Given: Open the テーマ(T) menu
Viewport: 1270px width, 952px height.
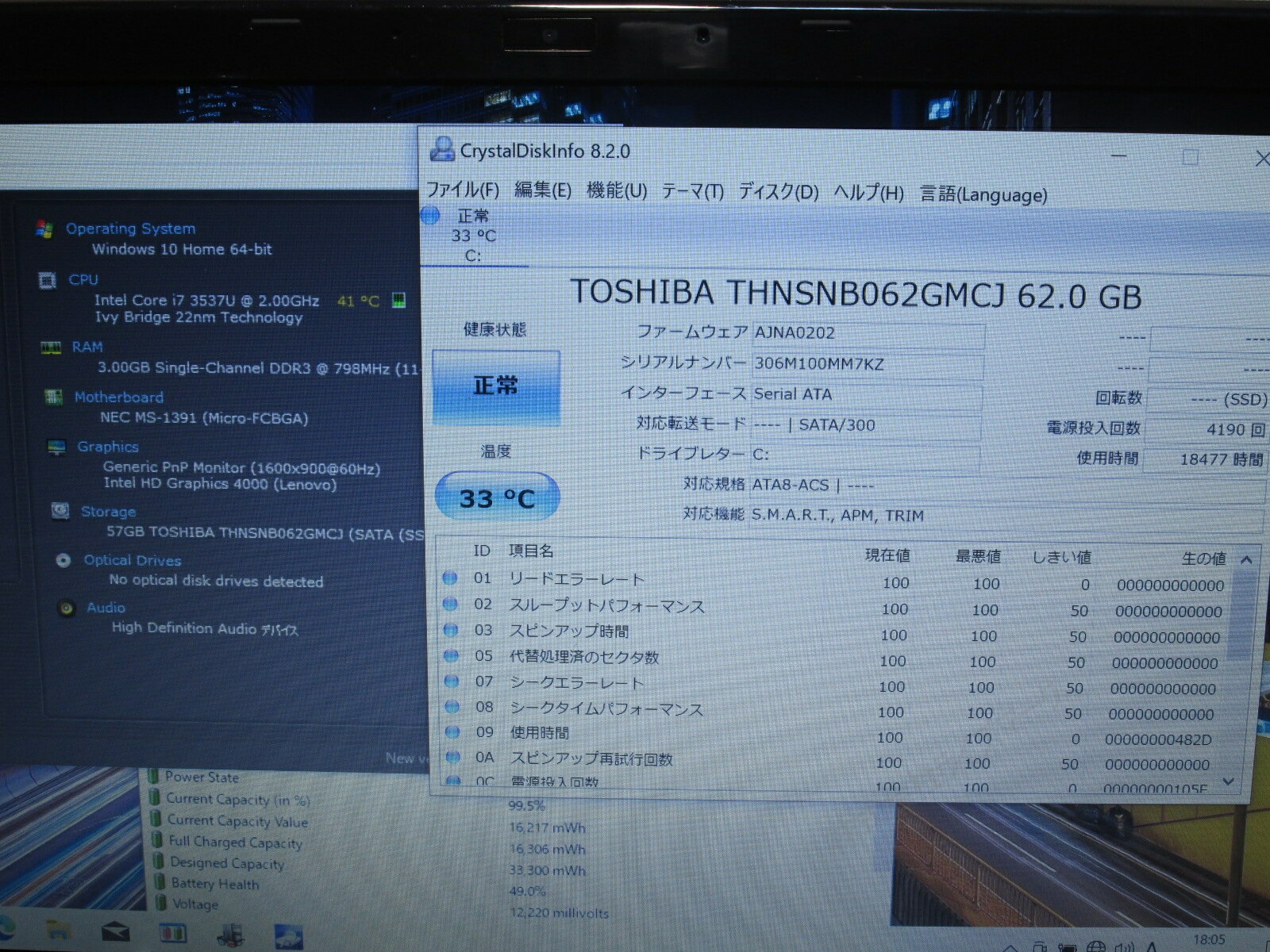Looking at the screenshot, I should [x=692, y=192].
